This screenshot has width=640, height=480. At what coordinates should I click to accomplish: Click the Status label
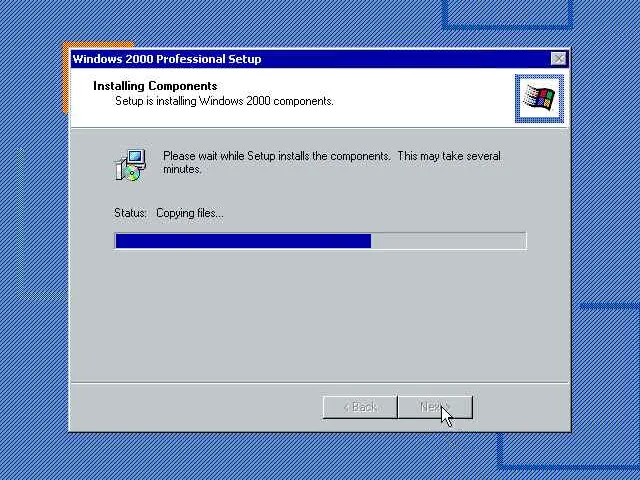point(130,213)
